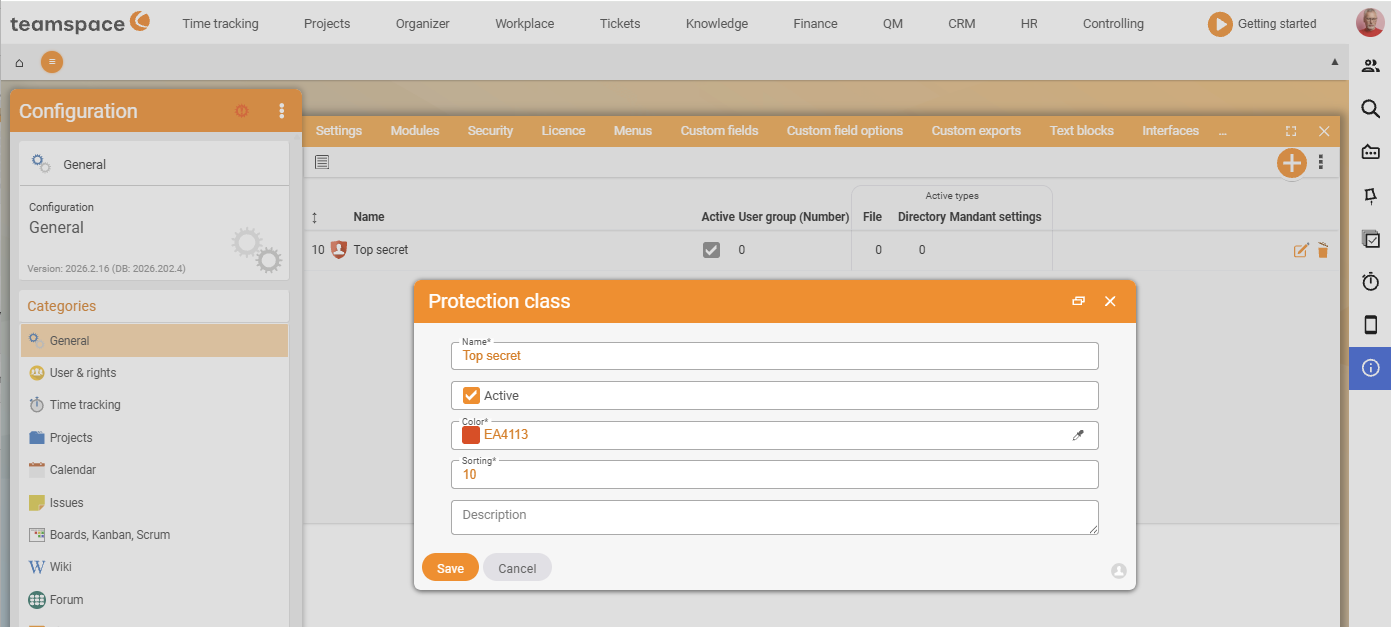
Task: Open the contacts icon in right sidebar
Action: click(1371, 66)
